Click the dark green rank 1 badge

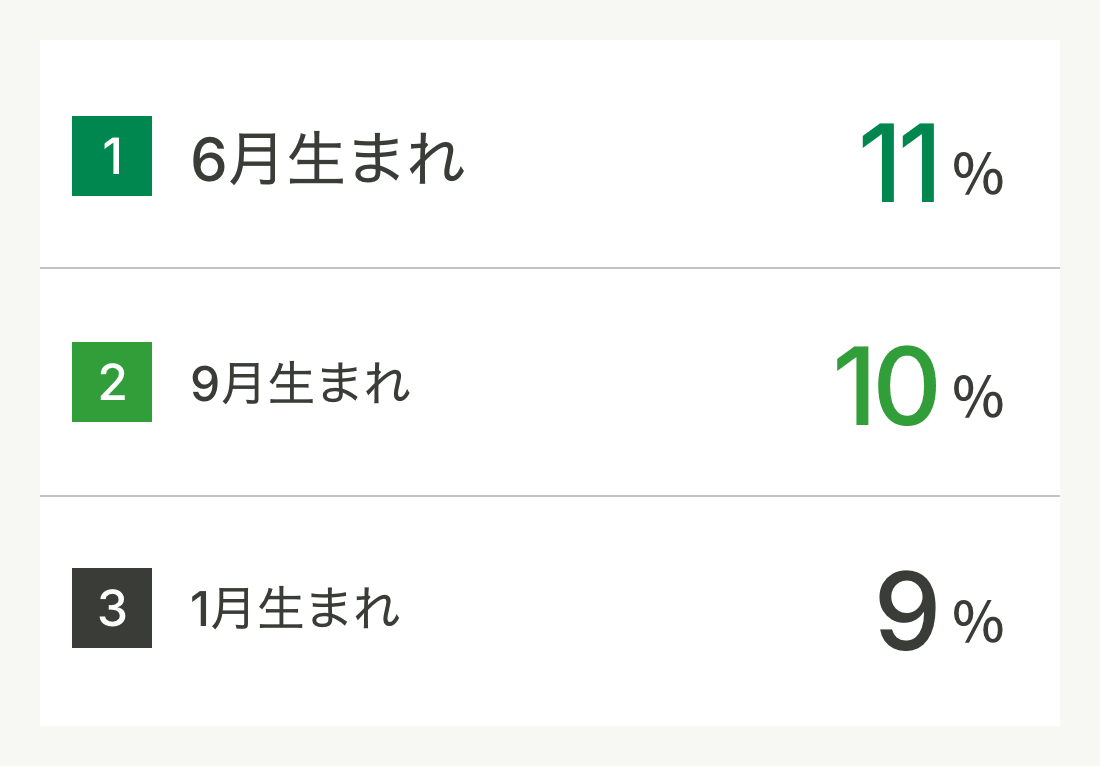tap(112, 156)
